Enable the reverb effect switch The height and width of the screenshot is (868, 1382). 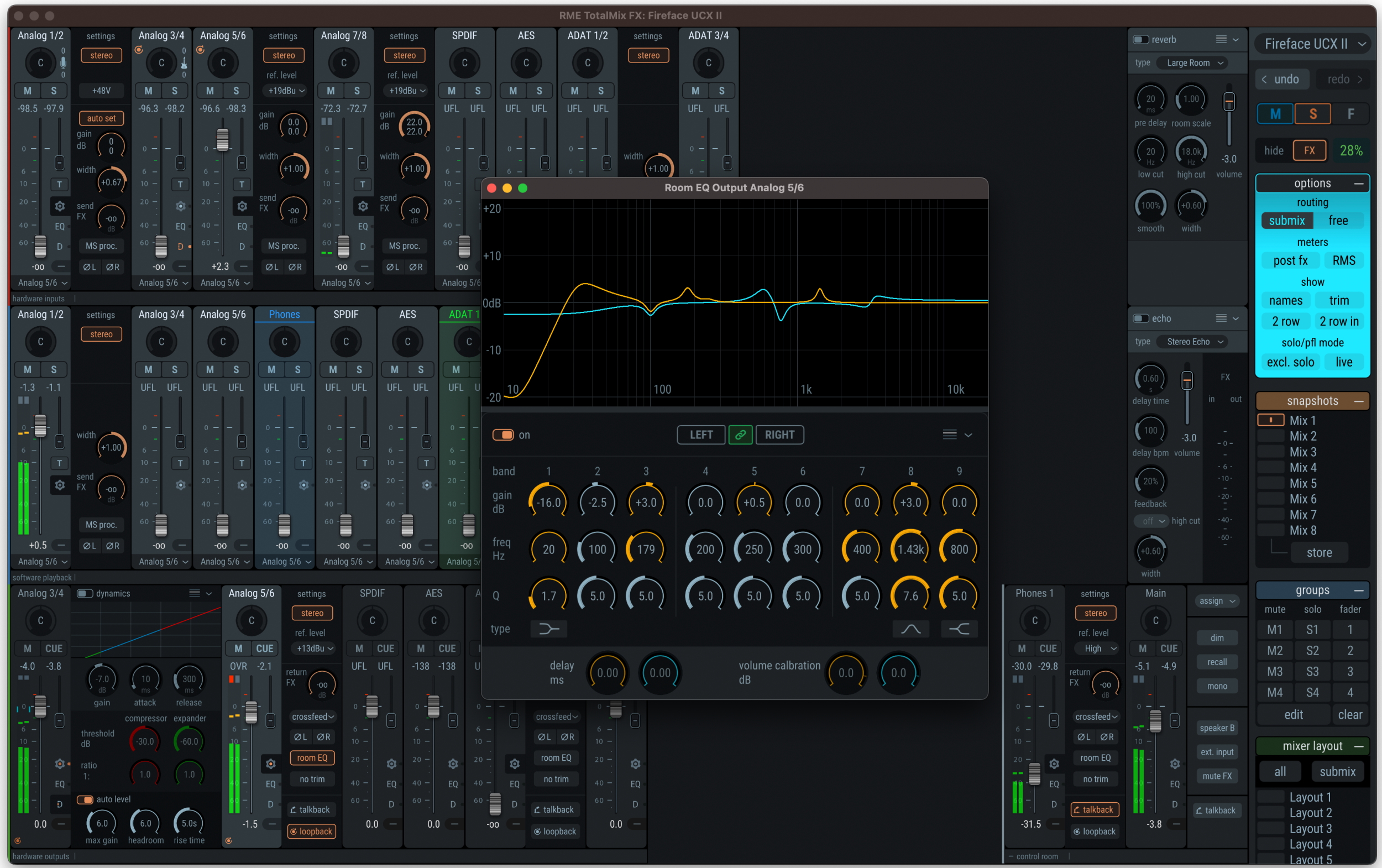[1140, 40]
